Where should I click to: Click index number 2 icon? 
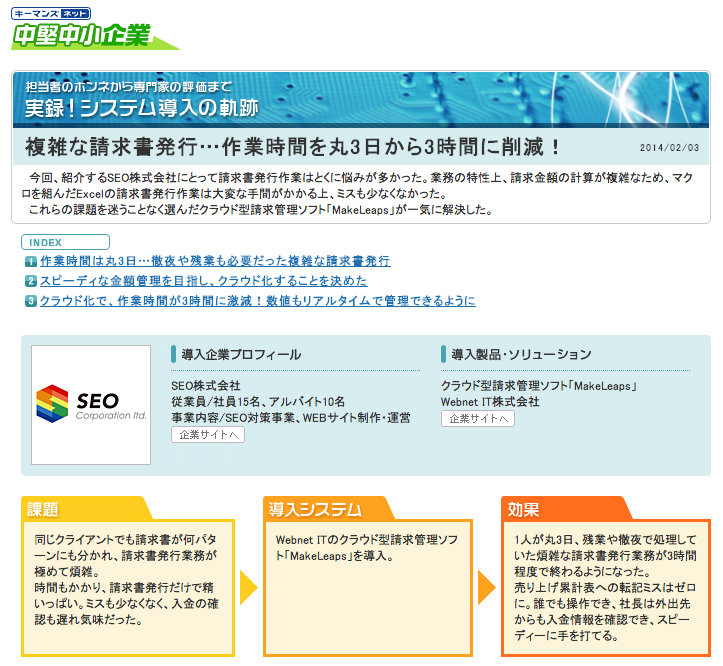coord(31,281)
